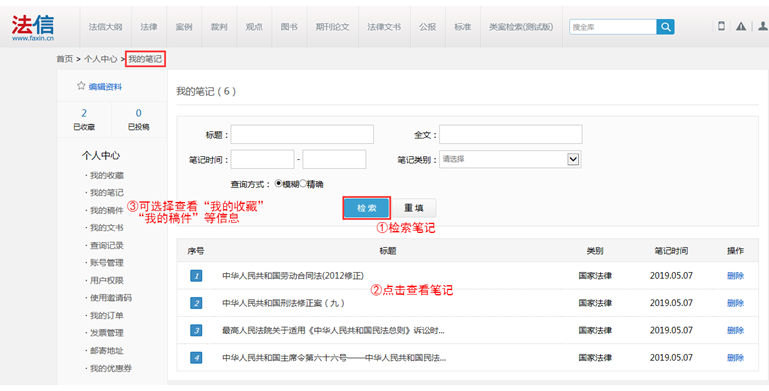Open the 编辑资料 link
Image resolution: width=769 pixels, height=391 pixels.
[x=105, y=87]
